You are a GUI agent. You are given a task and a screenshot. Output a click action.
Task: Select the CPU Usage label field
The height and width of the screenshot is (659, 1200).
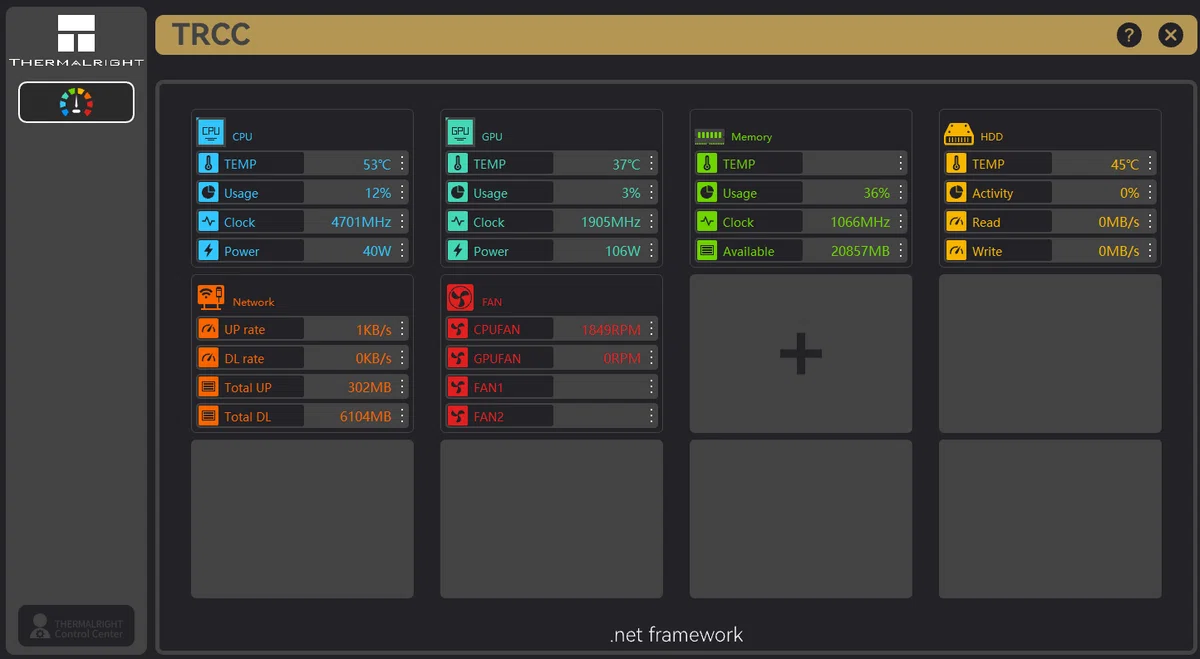click(x=262, y=192)
